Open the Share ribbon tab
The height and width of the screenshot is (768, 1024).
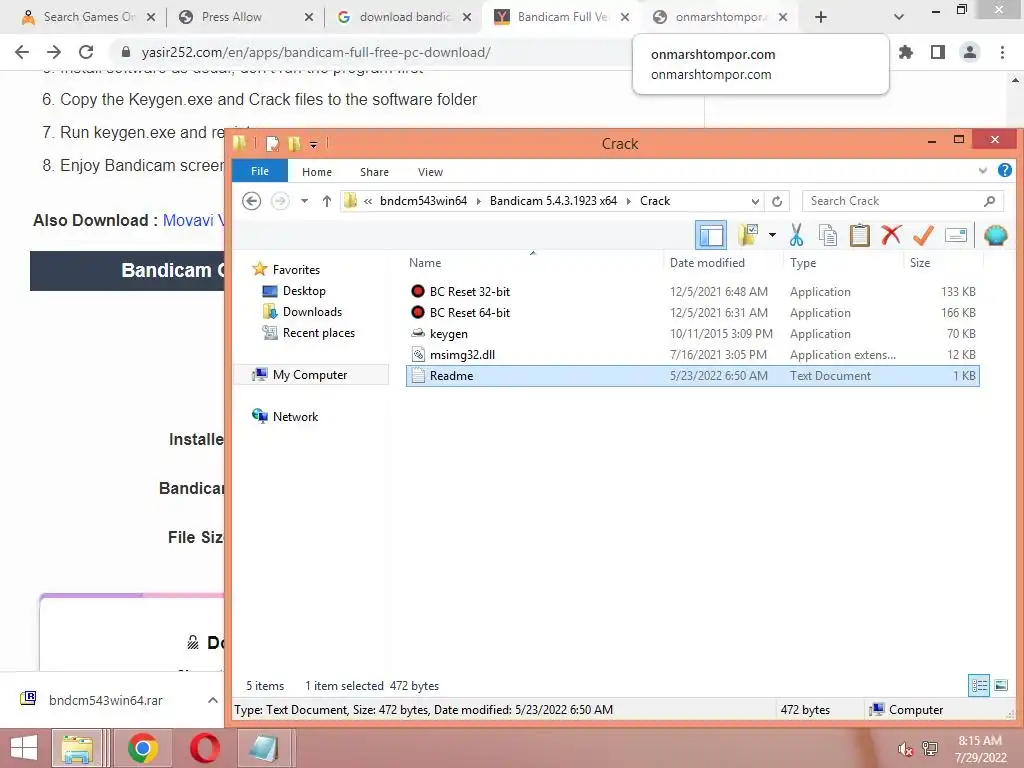pyautogui.click(x=374, y=172)
